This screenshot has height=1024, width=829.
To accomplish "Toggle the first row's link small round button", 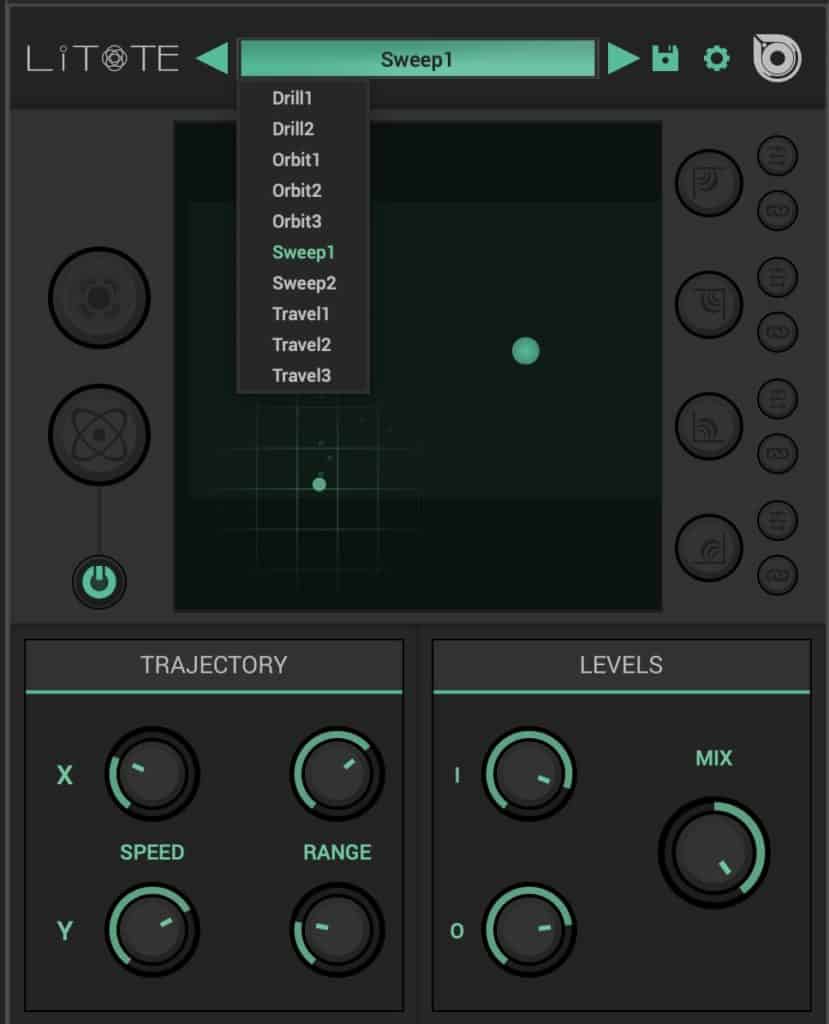I will (x=777, y=210).
